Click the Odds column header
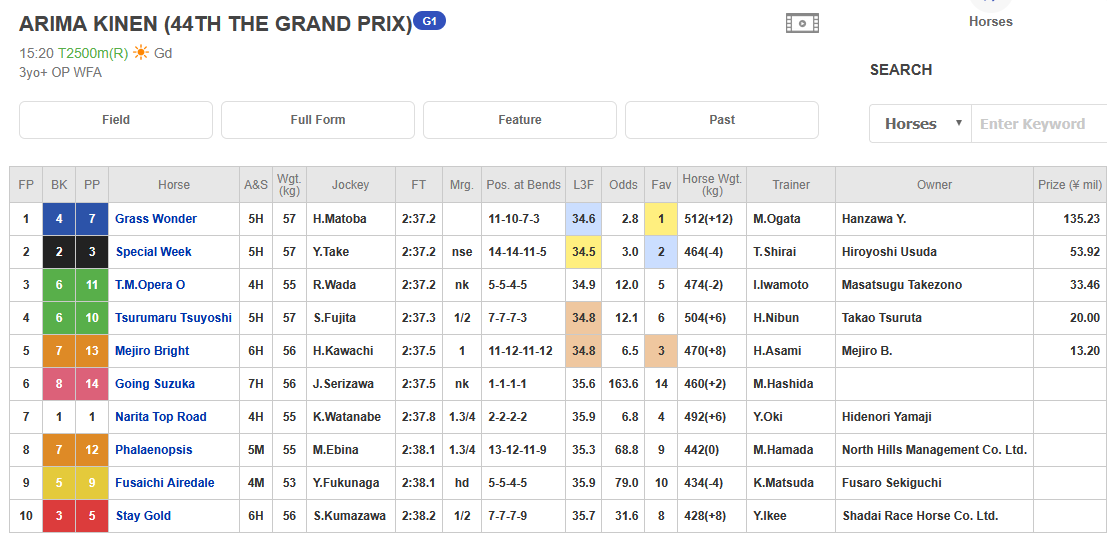This screenshot has width=1107, height=533. (622, 185)
